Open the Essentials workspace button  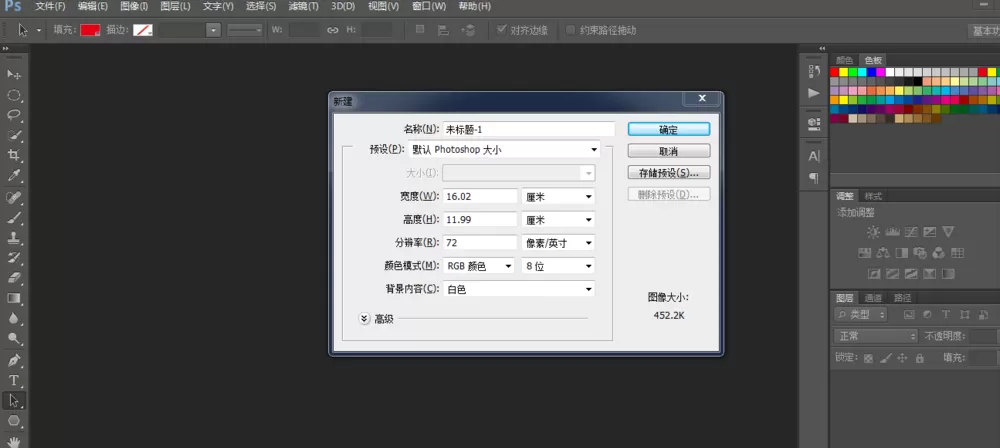tap(984, 31)
